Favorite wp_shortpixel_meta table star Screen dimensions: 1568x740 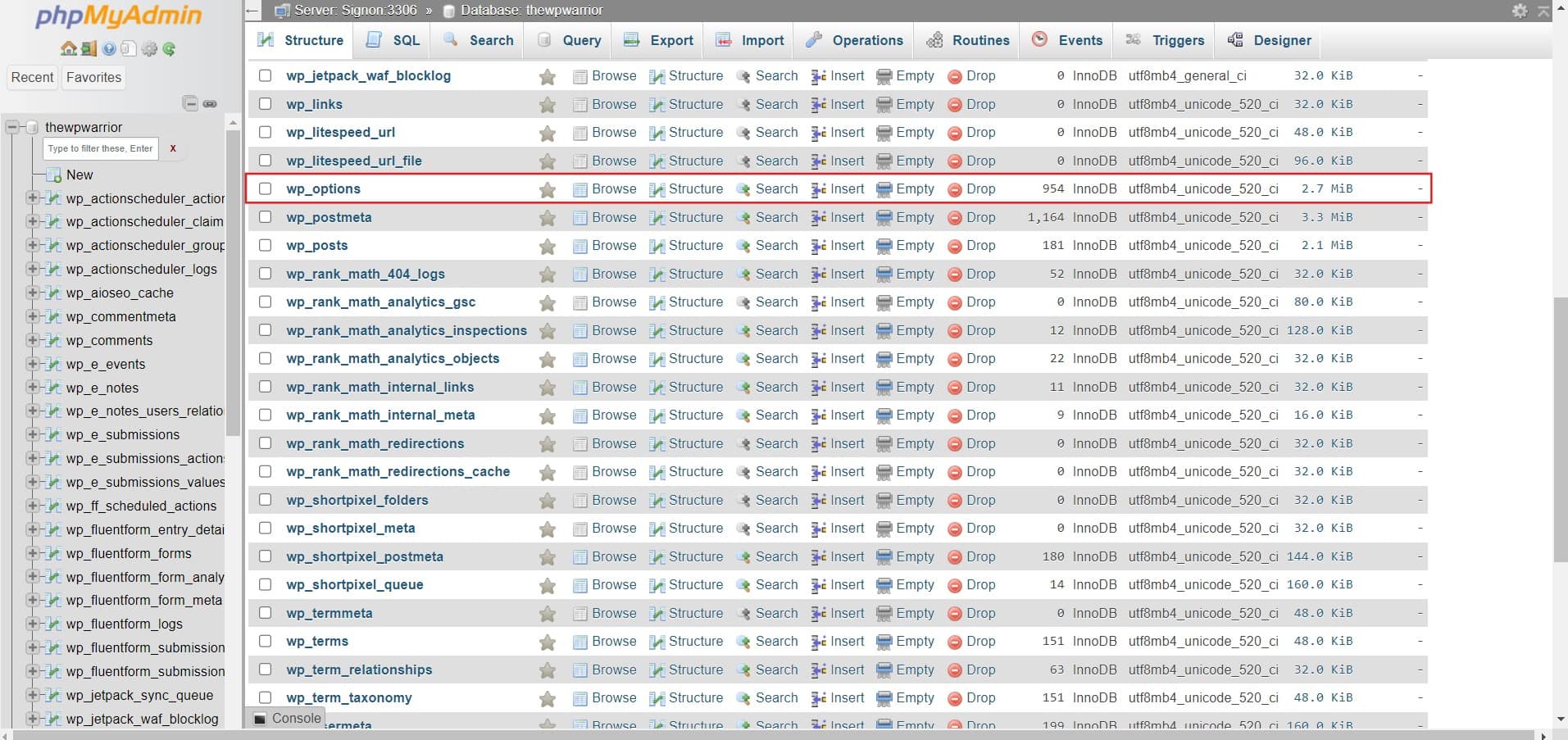548,529
